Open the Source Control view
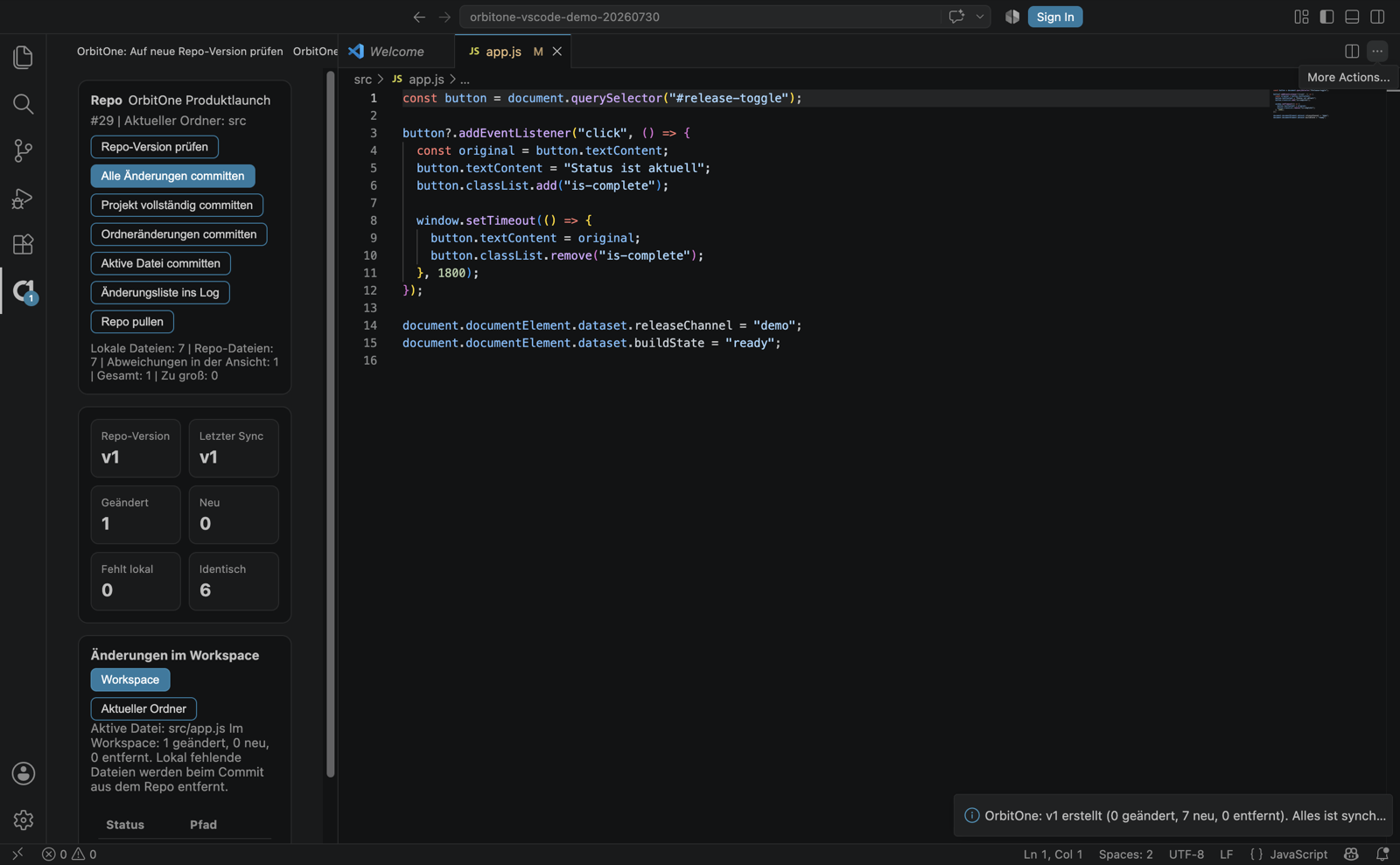The image size is (1400, 865). pyautogui.click(x=24, y=150)
